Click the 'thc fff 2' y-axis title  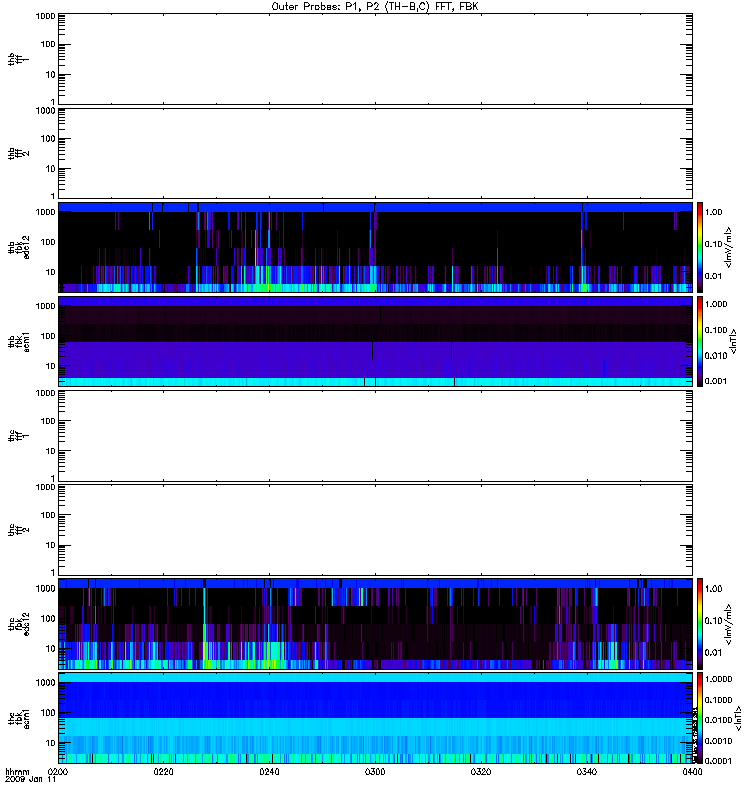(19, 530)
